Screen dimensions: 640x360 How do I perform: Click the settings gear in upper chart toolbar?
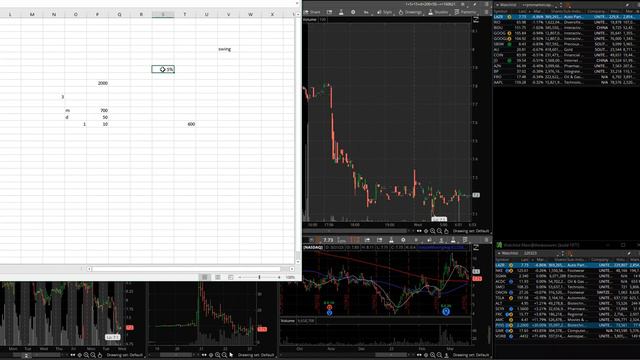(353, 12)
